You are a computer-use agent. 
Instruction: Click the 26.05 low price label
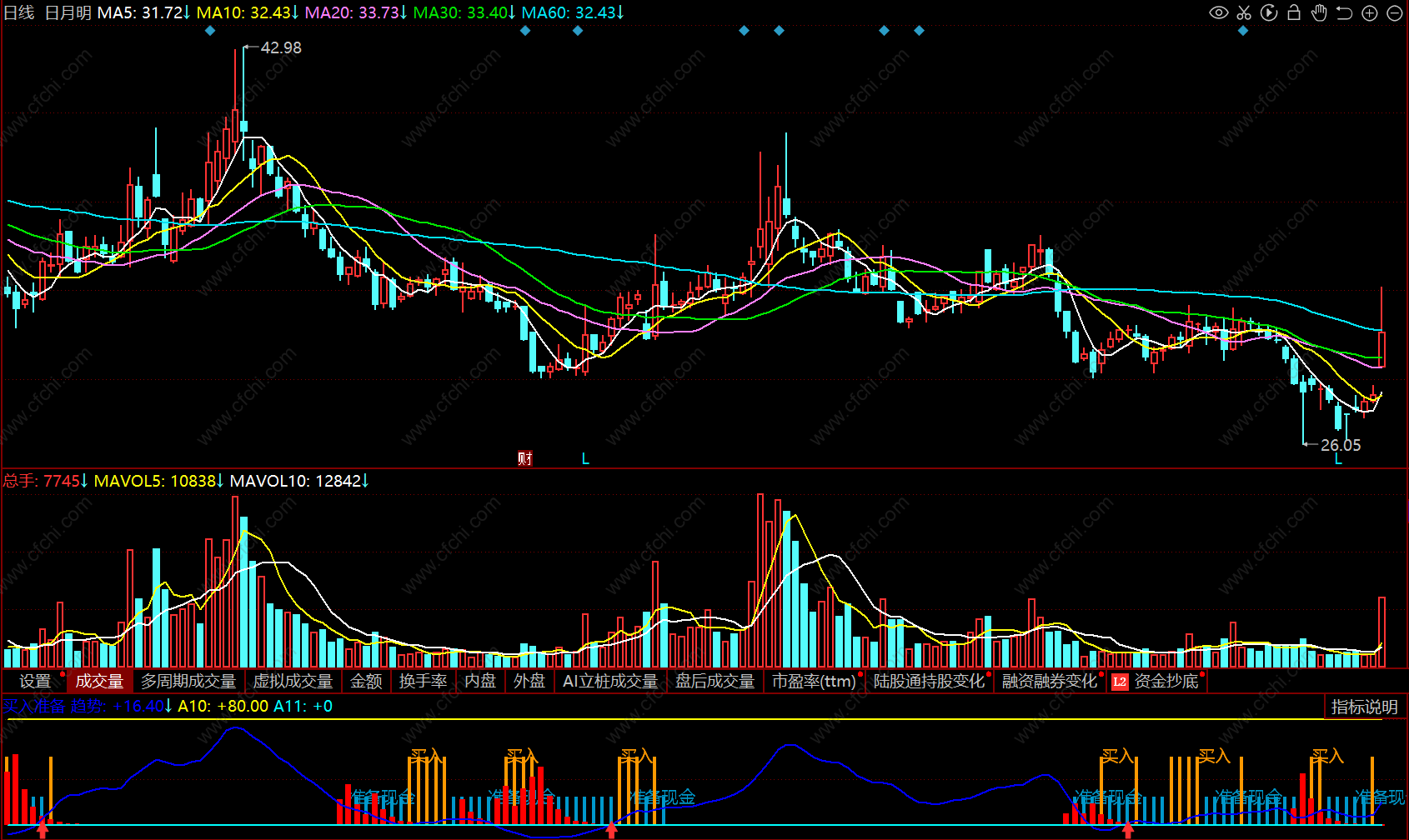pyautogui.click(x=1341, y=445)
